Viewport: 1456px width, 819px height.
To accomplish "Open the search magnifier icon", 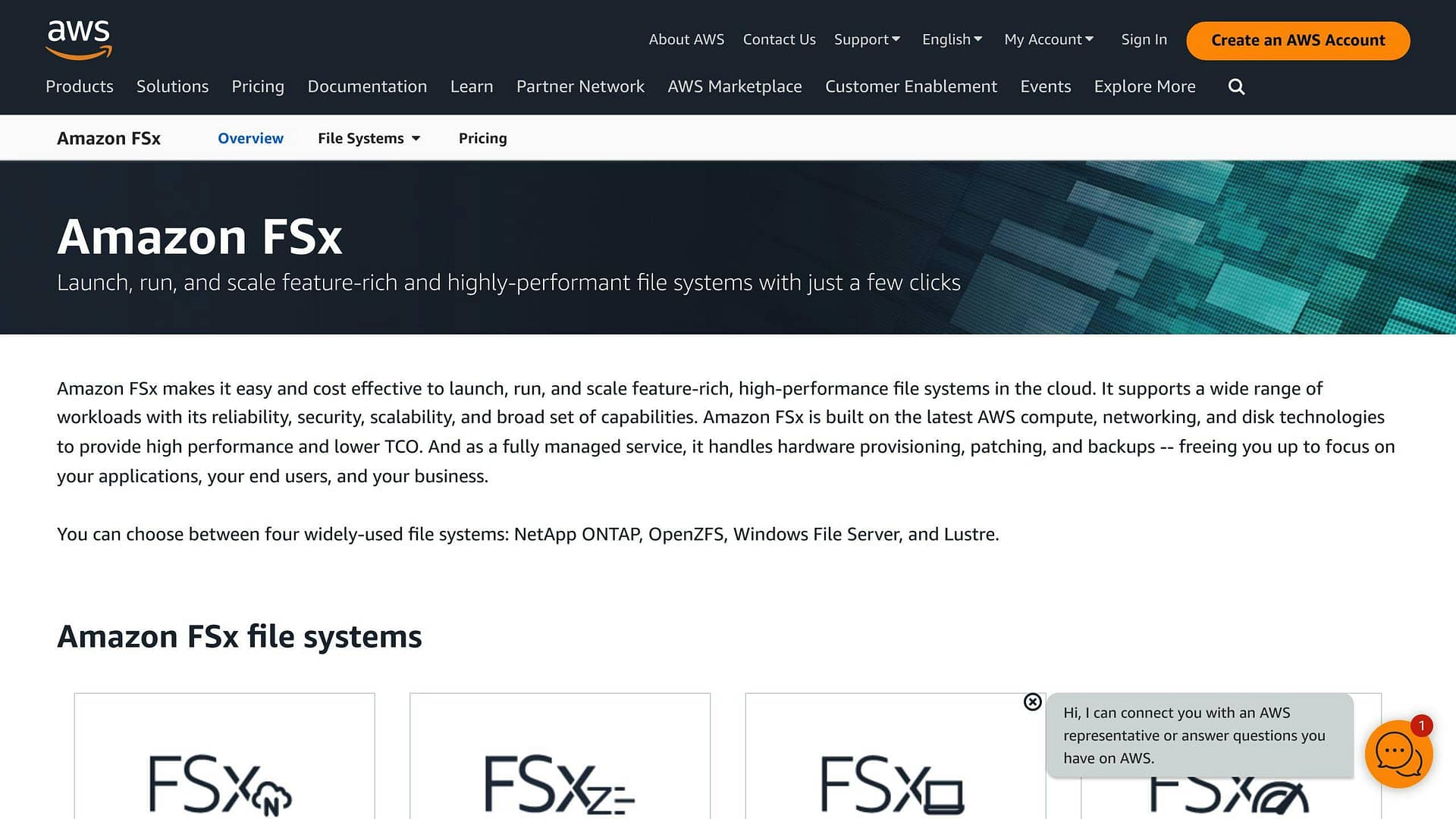I will [x=1236, y=86].
